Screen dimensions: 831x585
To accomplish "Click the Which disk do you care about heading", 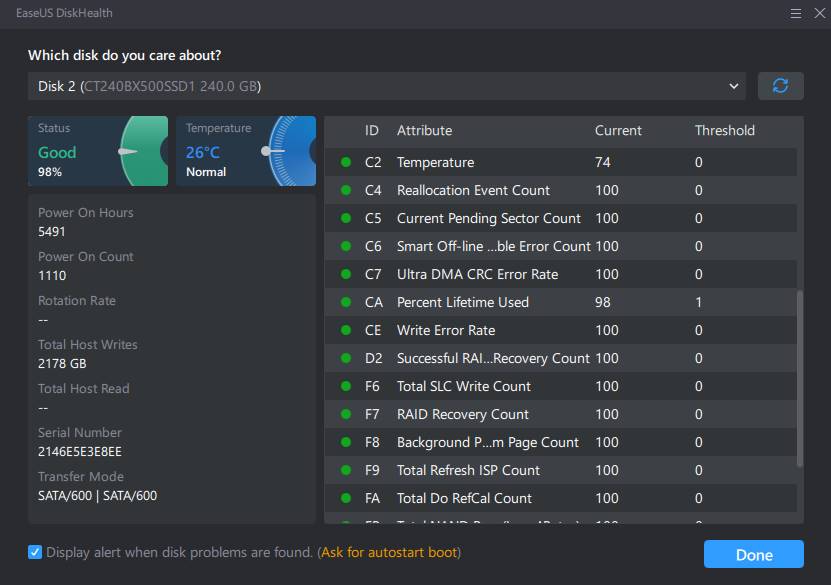I will coord(125,55).
